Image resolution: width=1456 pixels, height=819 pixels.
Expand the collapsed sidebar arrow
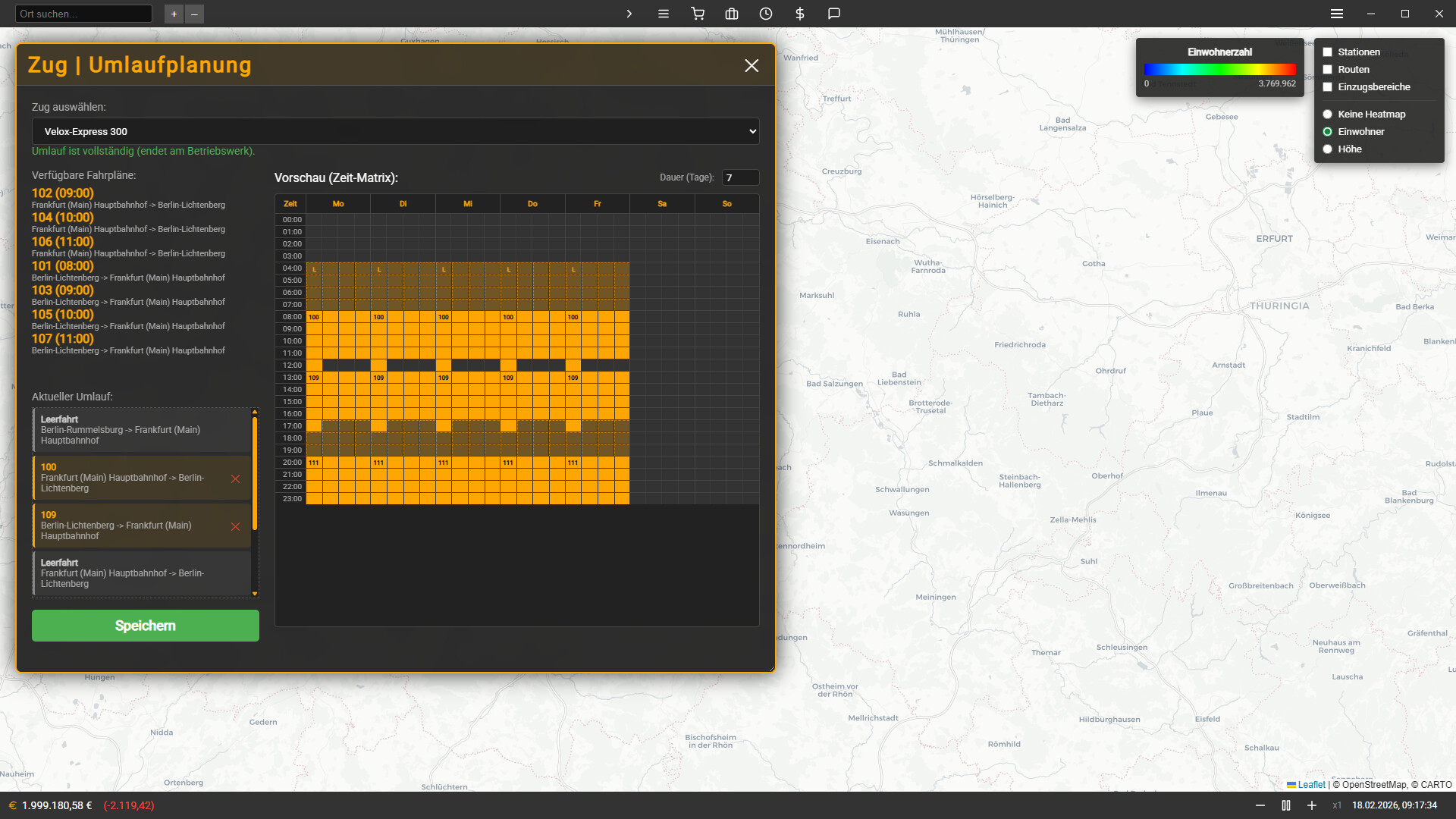click(x=629, y=14)
